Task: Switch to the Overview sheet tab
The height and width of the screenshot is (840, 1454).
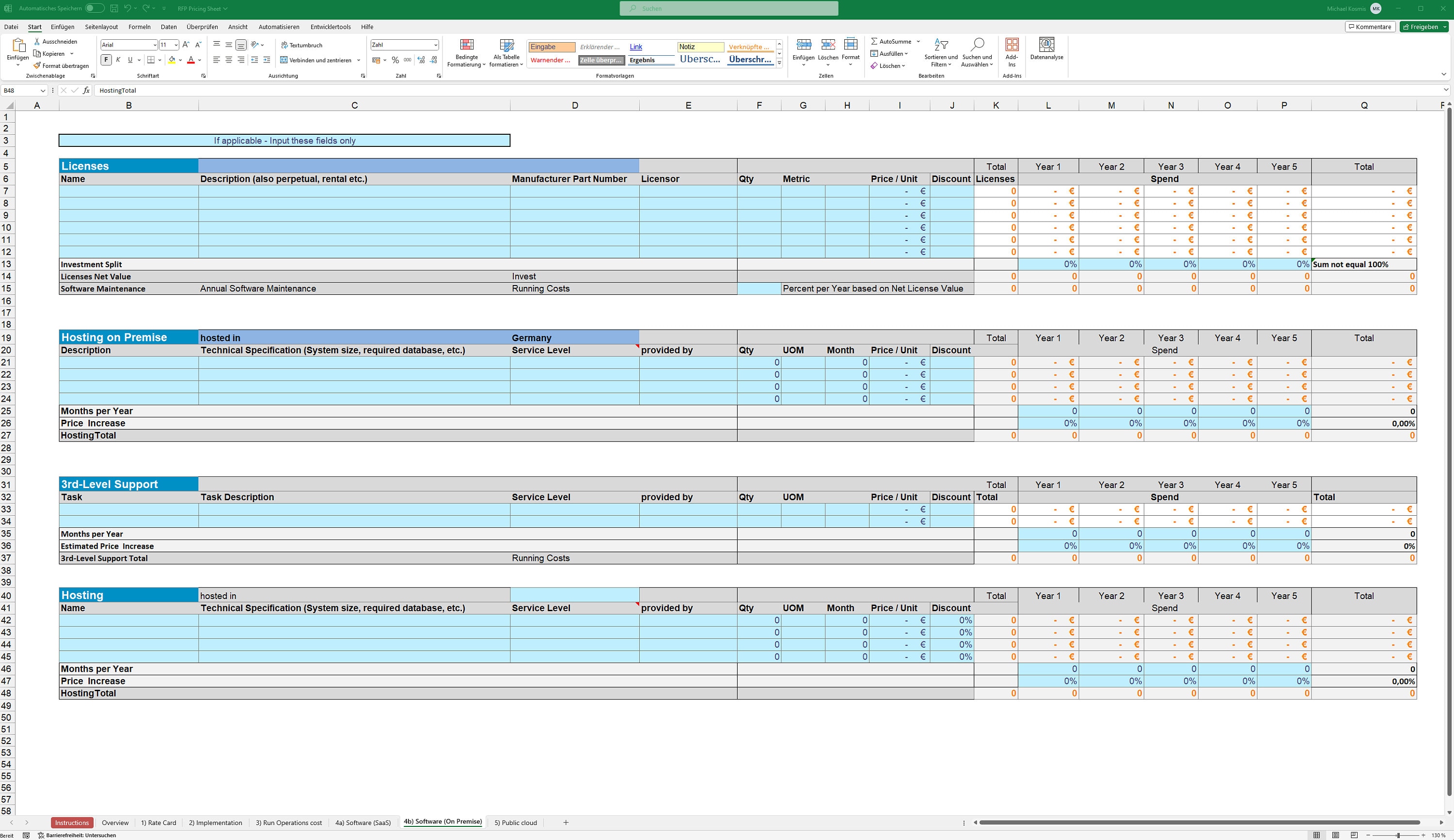Action: point(115,823)
